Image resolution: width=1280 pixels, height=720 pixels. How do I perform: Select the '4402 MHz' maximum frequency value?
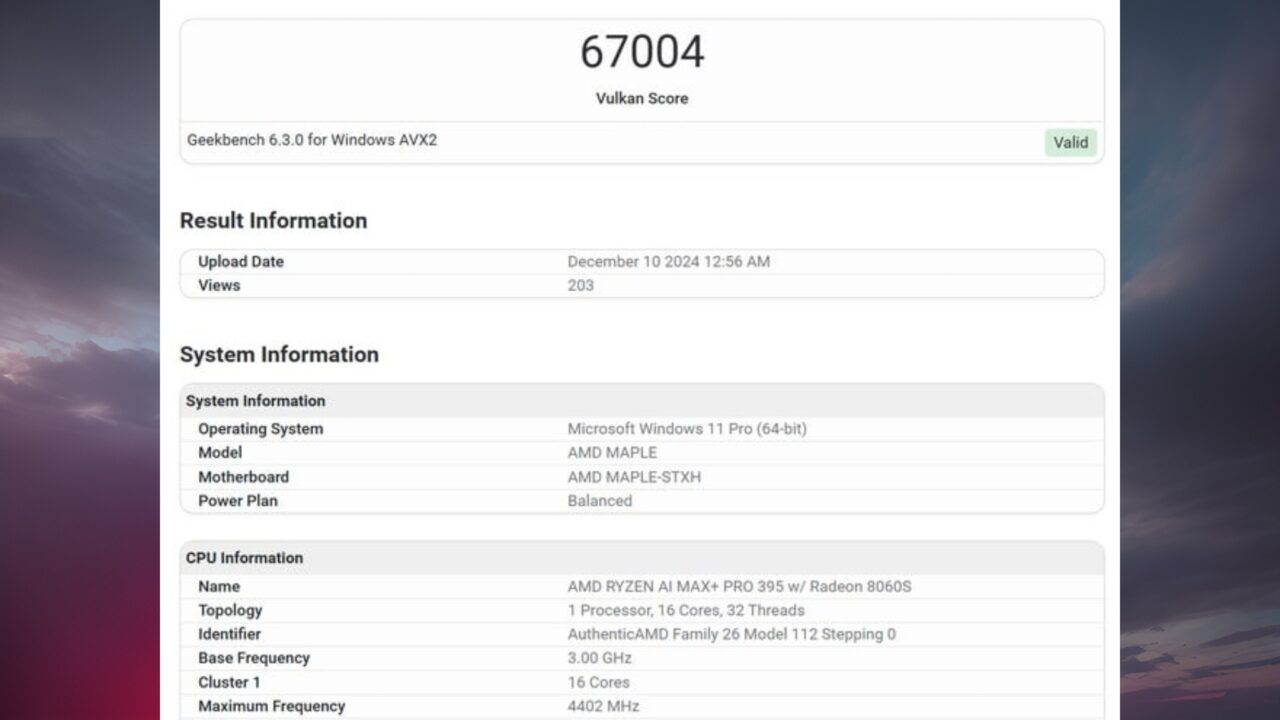[604, 706]
